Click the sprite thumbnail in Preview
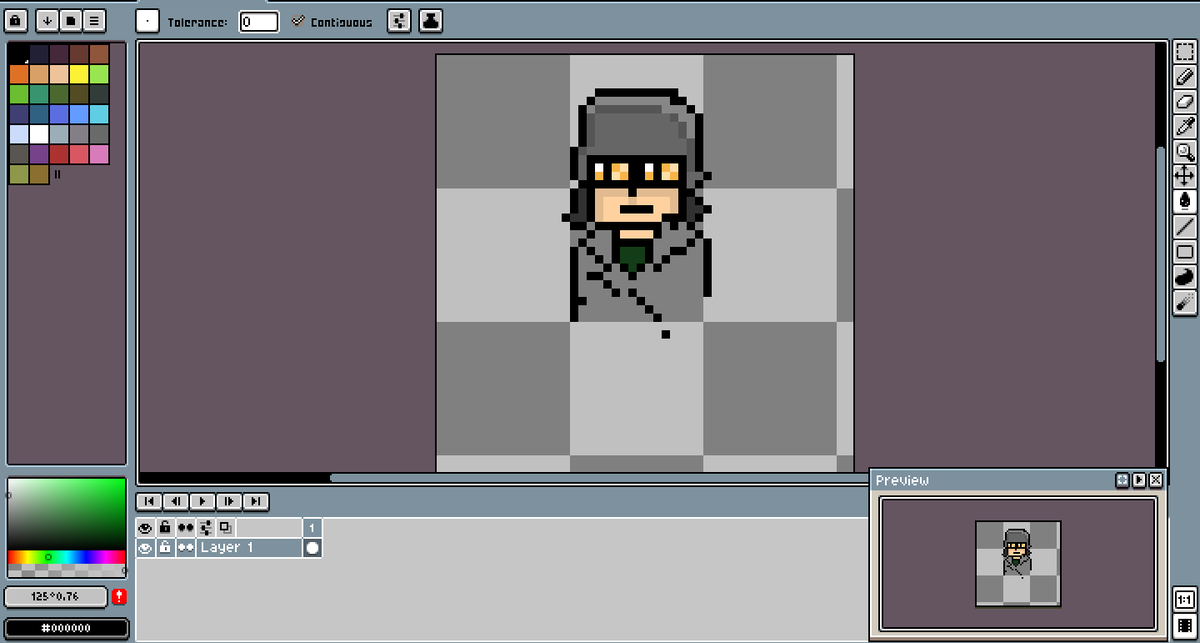 pos(1018,563)
